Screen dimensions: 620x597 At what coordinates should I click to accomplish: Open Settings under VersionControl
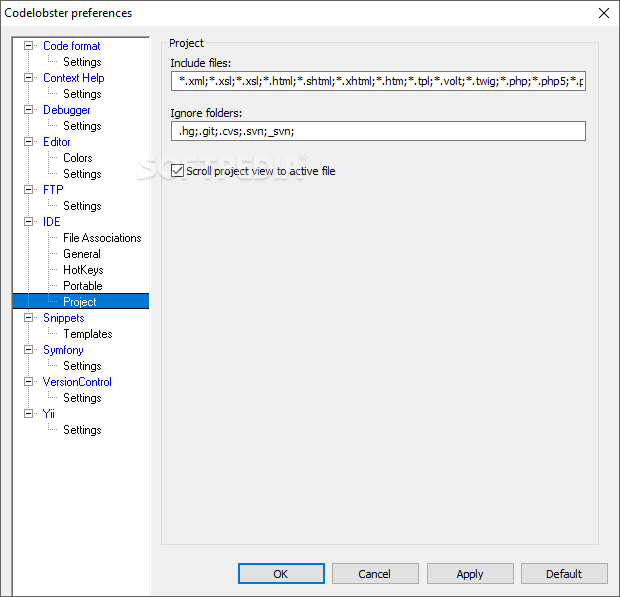click(82, 398)
